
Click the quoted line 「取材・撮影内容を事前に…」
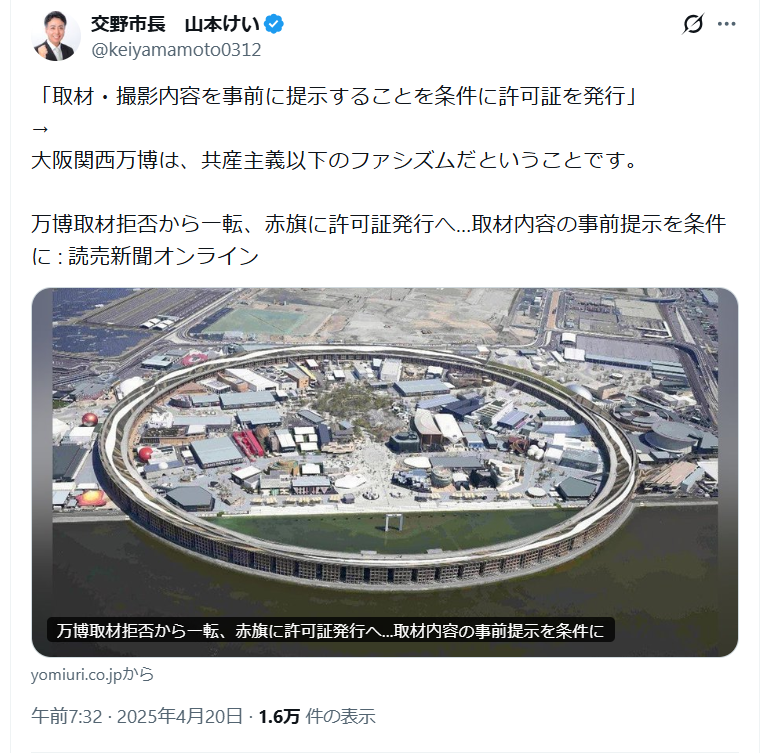pos(335,96)
